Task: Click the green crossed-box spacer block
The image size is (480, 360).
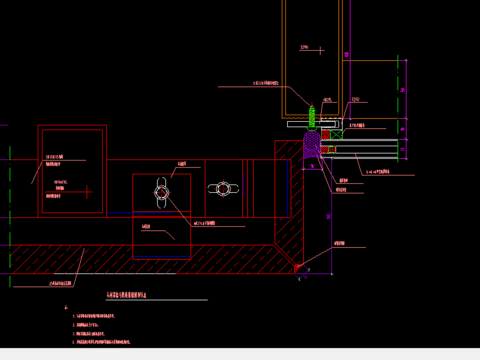Action: click(x=336, y=135)
